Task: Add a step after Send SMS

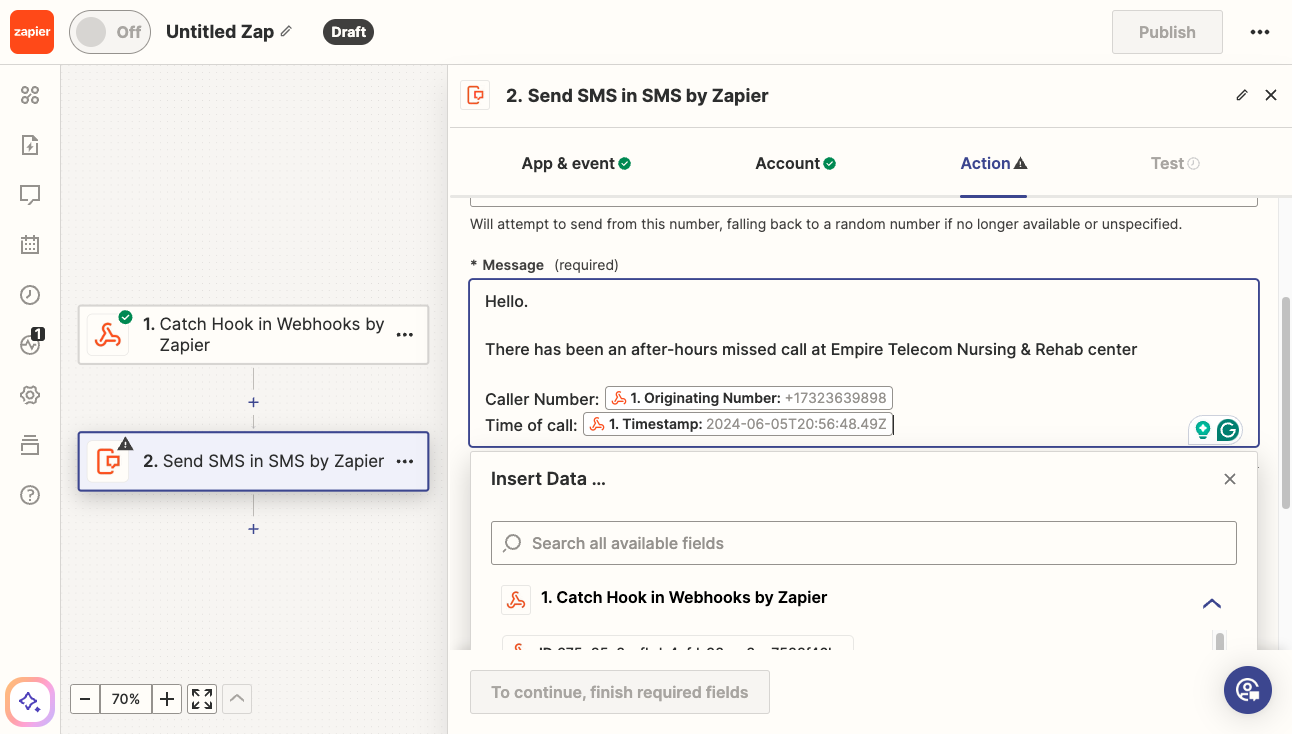Action: point(254,528)
